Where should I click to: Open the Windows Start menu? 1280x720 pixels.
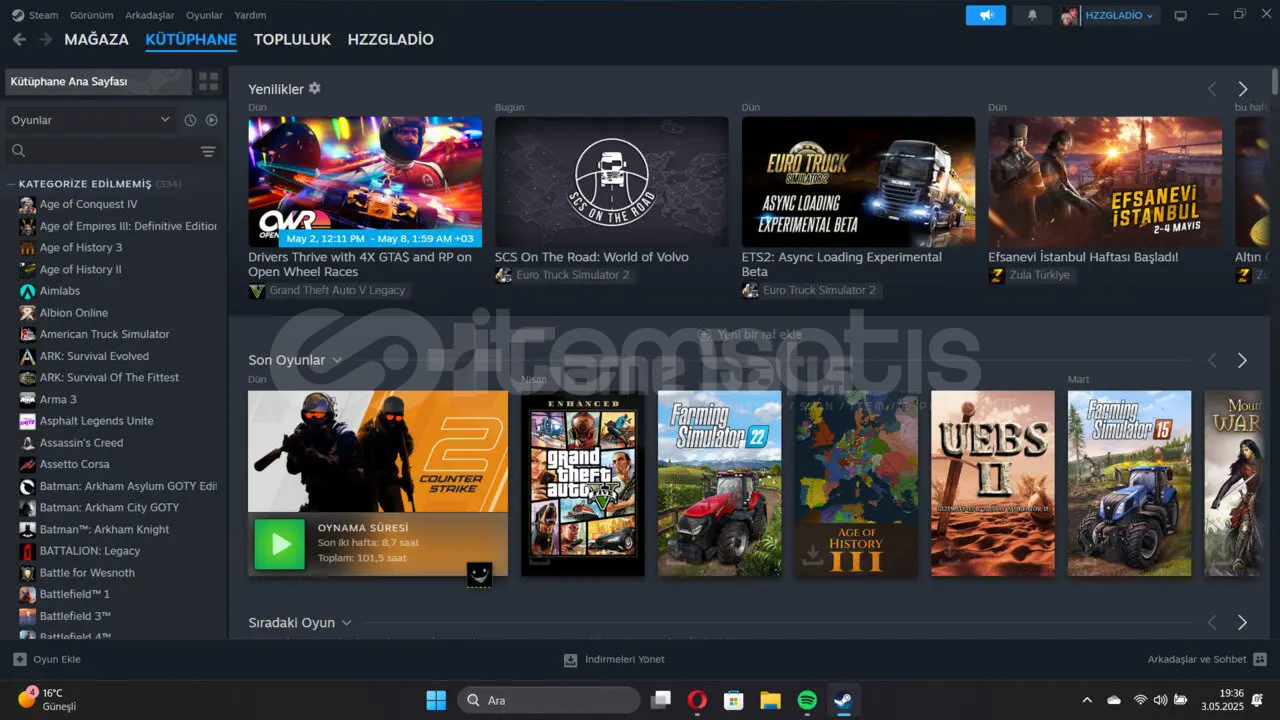click(436, 700)
